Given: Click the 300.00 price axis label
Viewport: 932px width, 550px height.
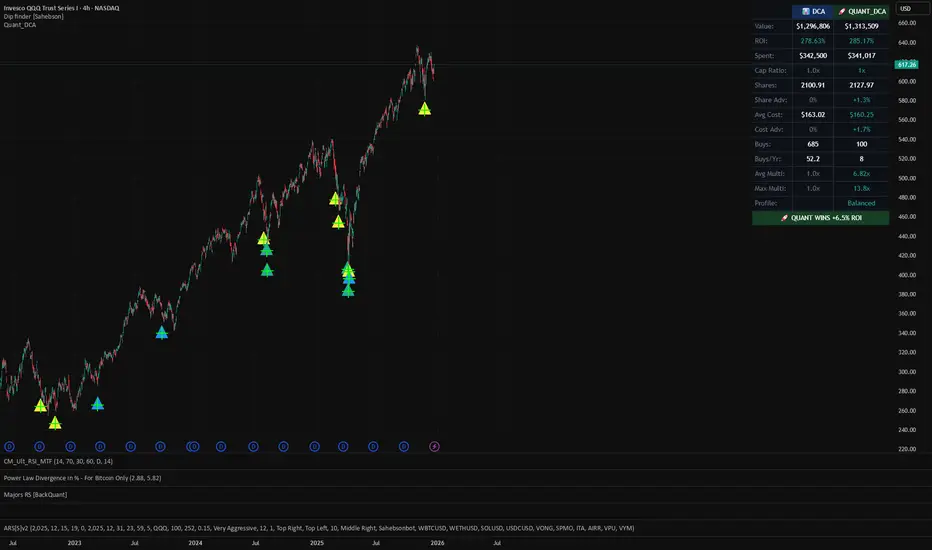Looking at the screenshot, I should 906,372.
